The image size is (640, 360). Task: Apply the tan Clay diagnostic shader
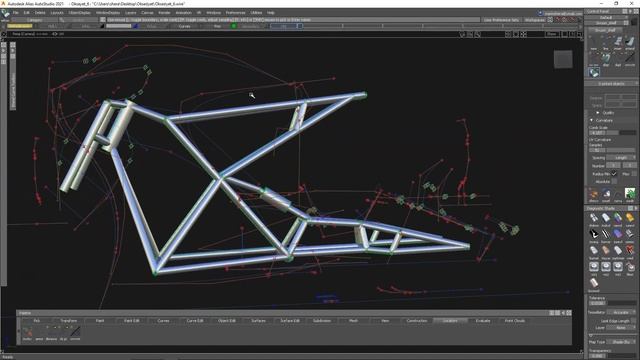606,252
